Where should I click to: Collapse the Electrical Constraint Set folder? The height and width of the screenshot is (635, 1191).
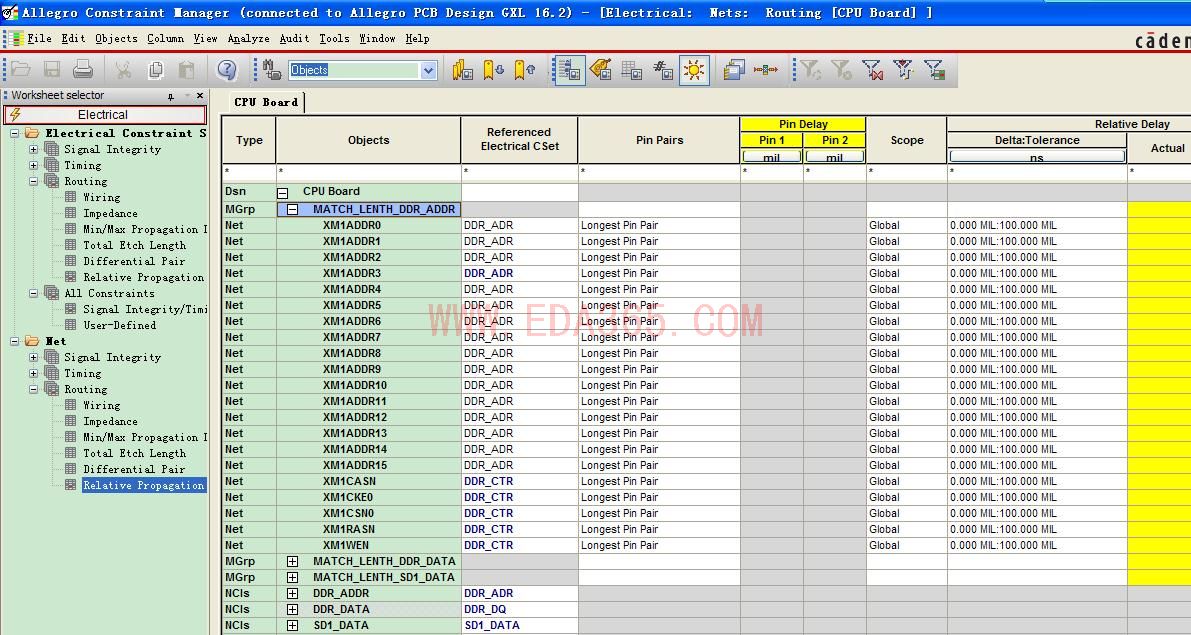click(x=14, y=133)
